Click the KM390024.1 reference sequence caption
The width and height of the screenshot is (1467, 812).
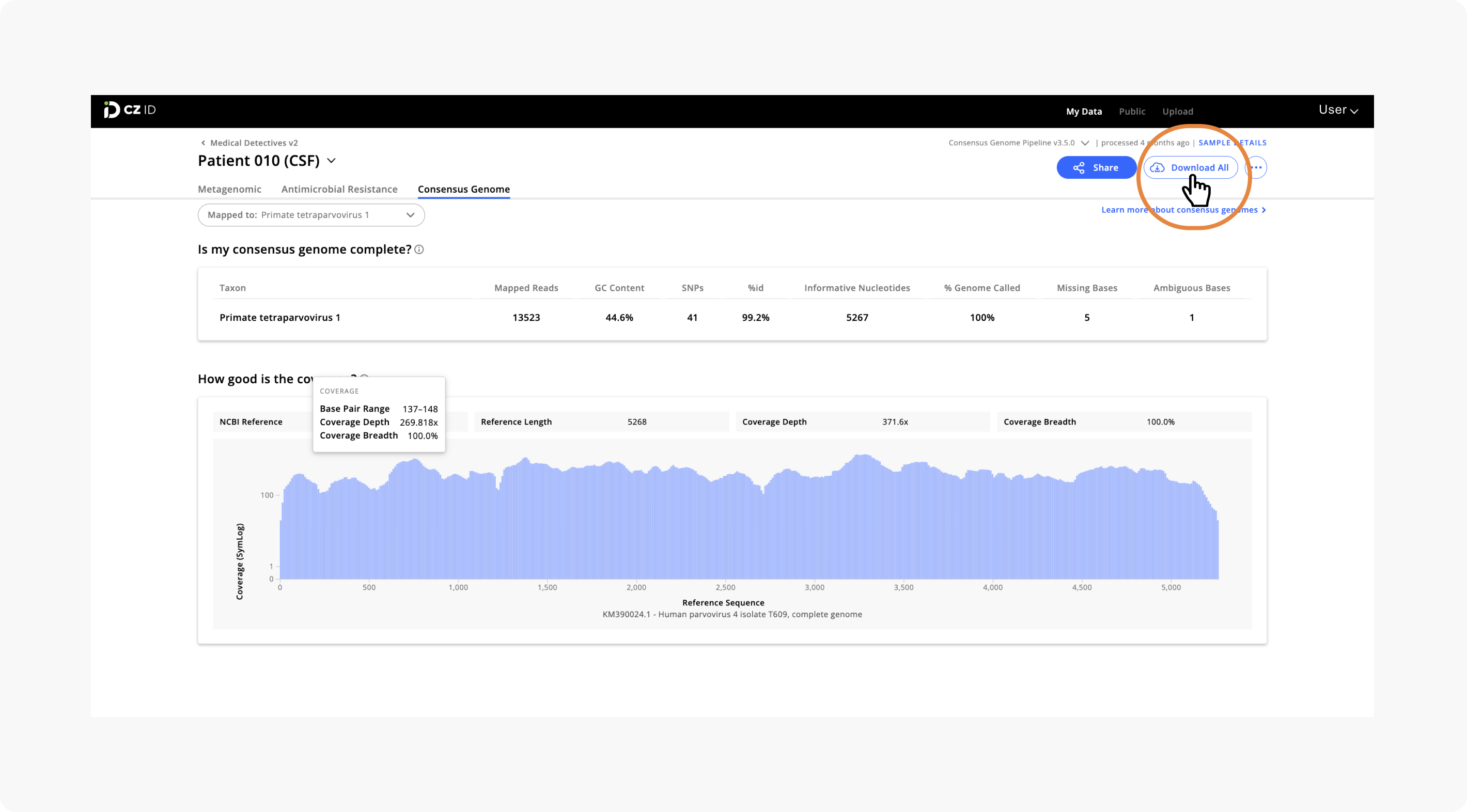[x=732, y=614]
